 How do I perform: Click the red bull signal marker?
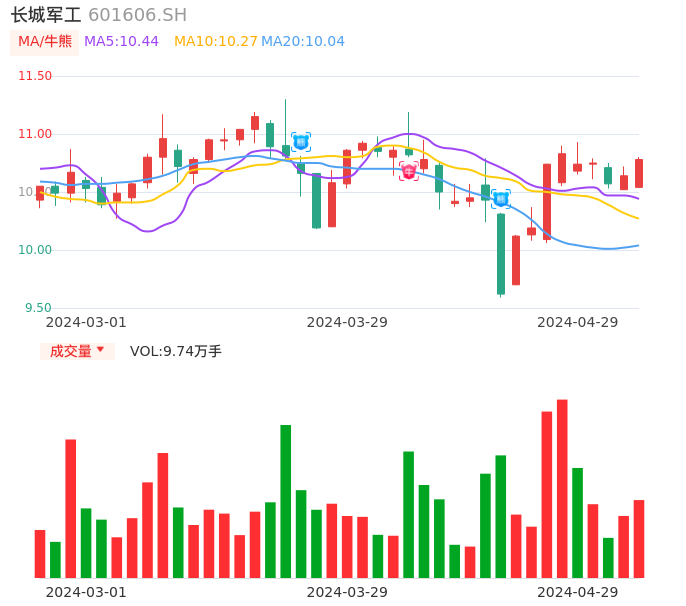coord(408,171)
